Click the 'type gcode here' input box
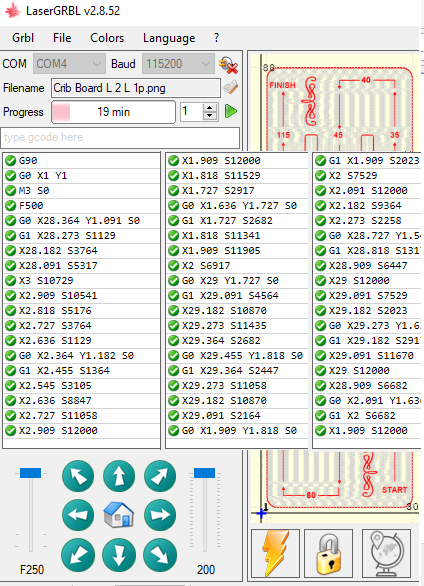Screen dimensions: 424x586 pyautogui.click(x=120, y=138)
